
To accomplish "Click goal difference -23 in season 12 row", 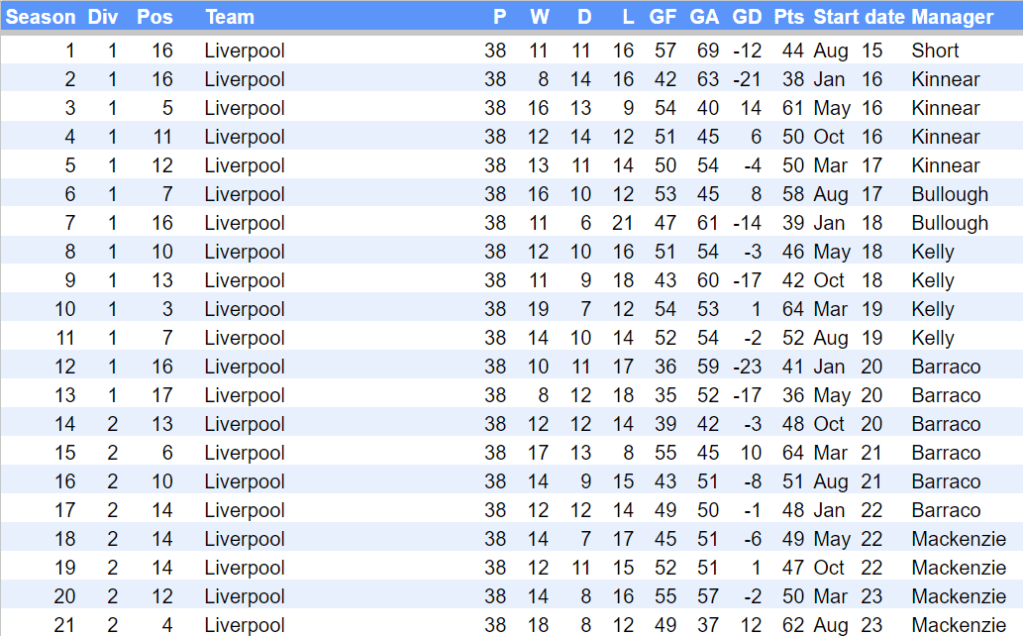I will (747, 367).
